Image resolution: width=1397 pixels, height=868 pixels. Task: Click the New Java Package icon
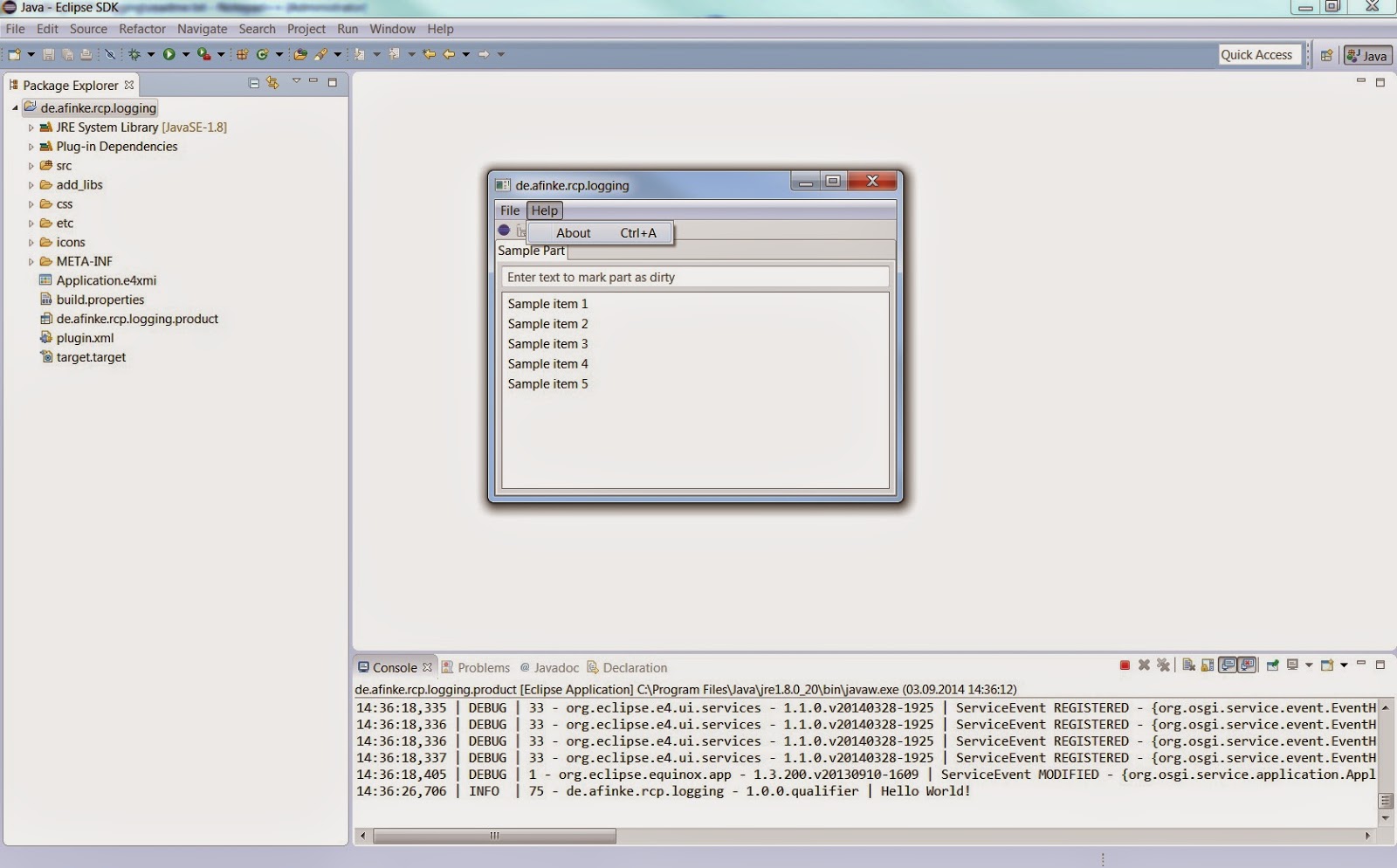coord(242,54)
